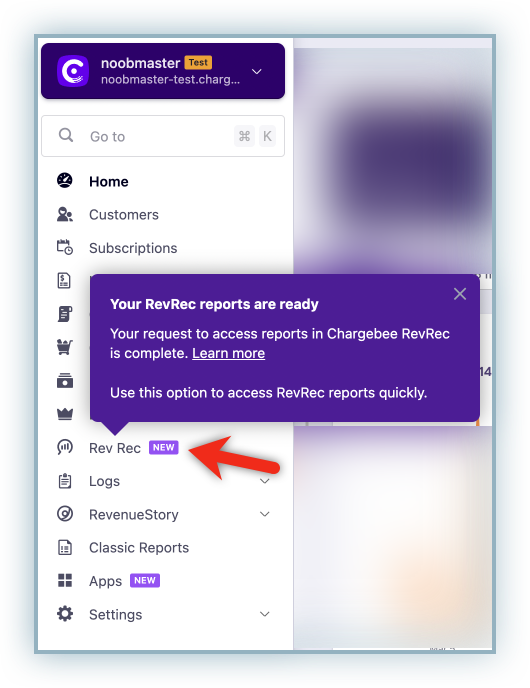530x688 pixels.
Task: Click the shopping cart sidebar icon
Action: [x=64, y=347]
